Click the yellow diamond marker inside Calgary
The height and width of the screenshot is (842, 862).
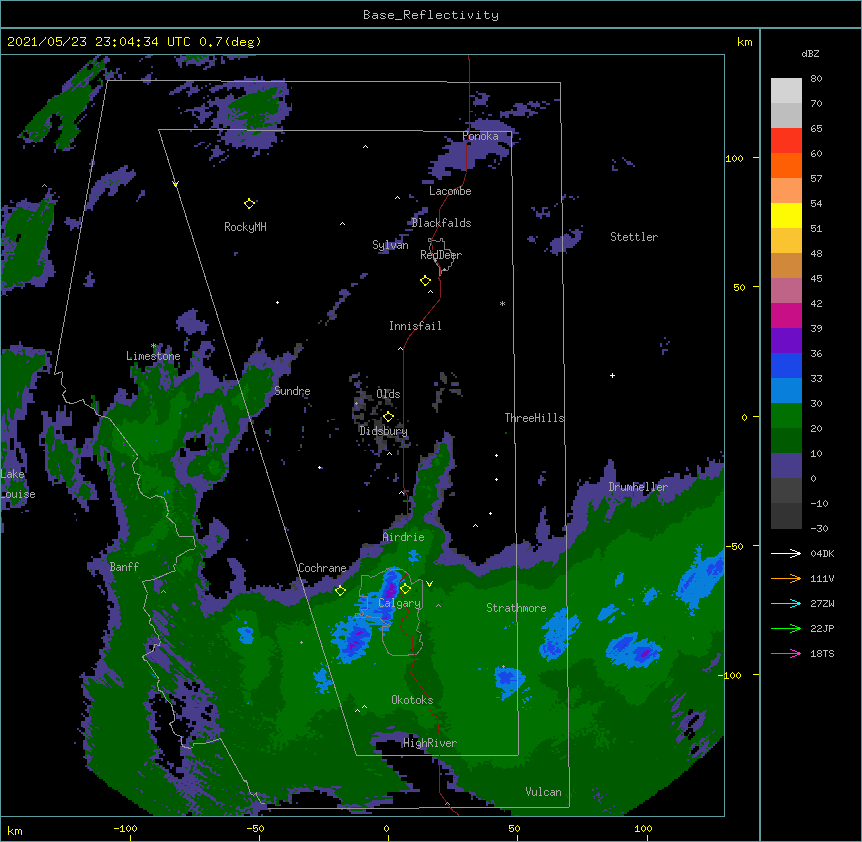pyautogui.click(x=405, y=589)
